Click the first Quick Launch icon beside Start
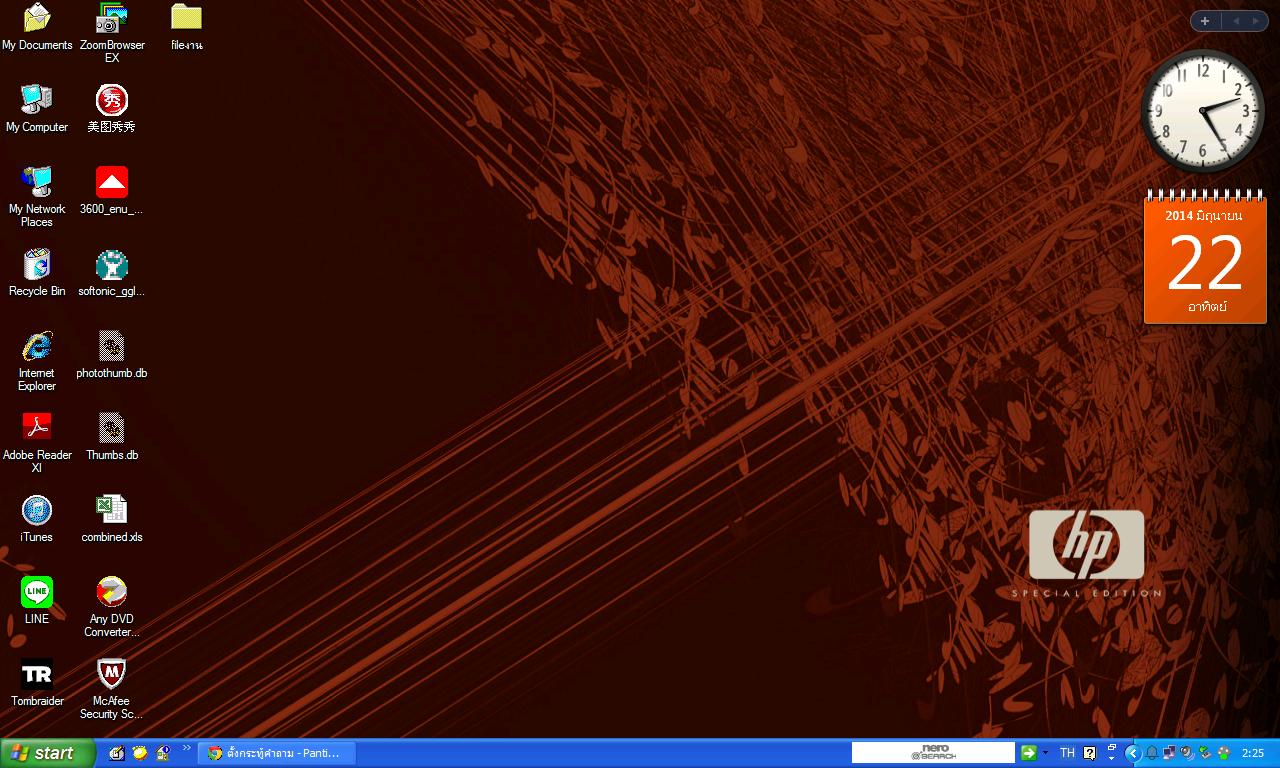This screenshot has width=1280, height=768. coord(116,753)
